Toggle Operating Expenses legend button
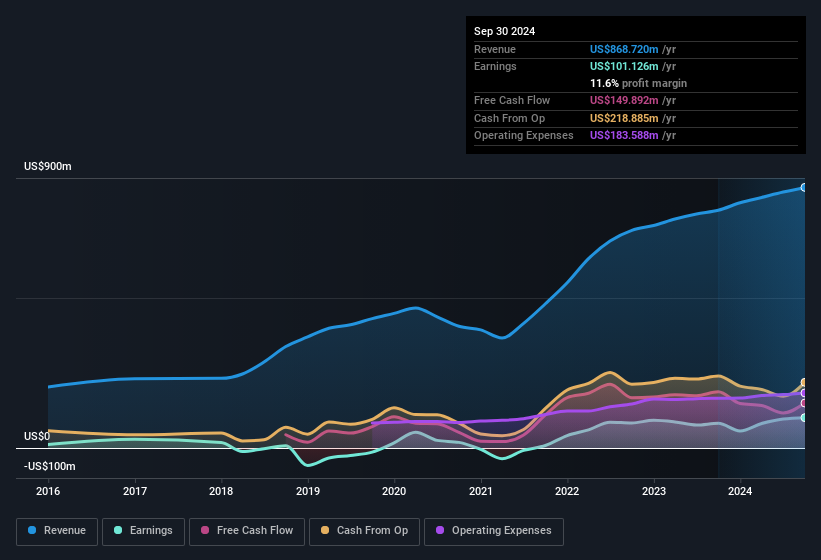This screenshot has height=560, width=821. point(493,531)
